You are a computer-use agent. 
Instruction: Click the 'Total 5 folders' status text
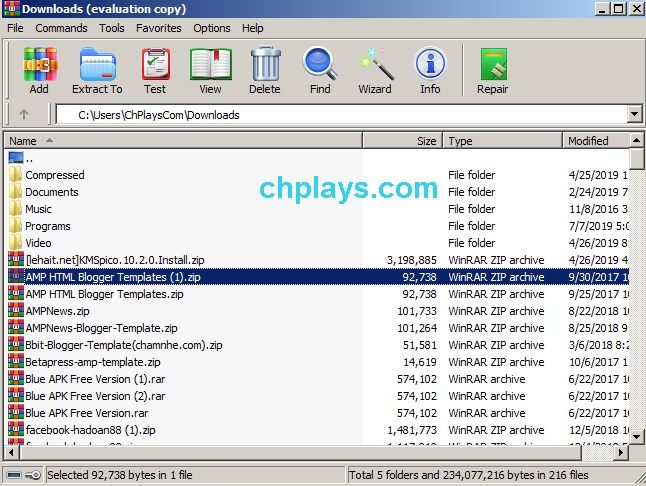coord(468,475)
